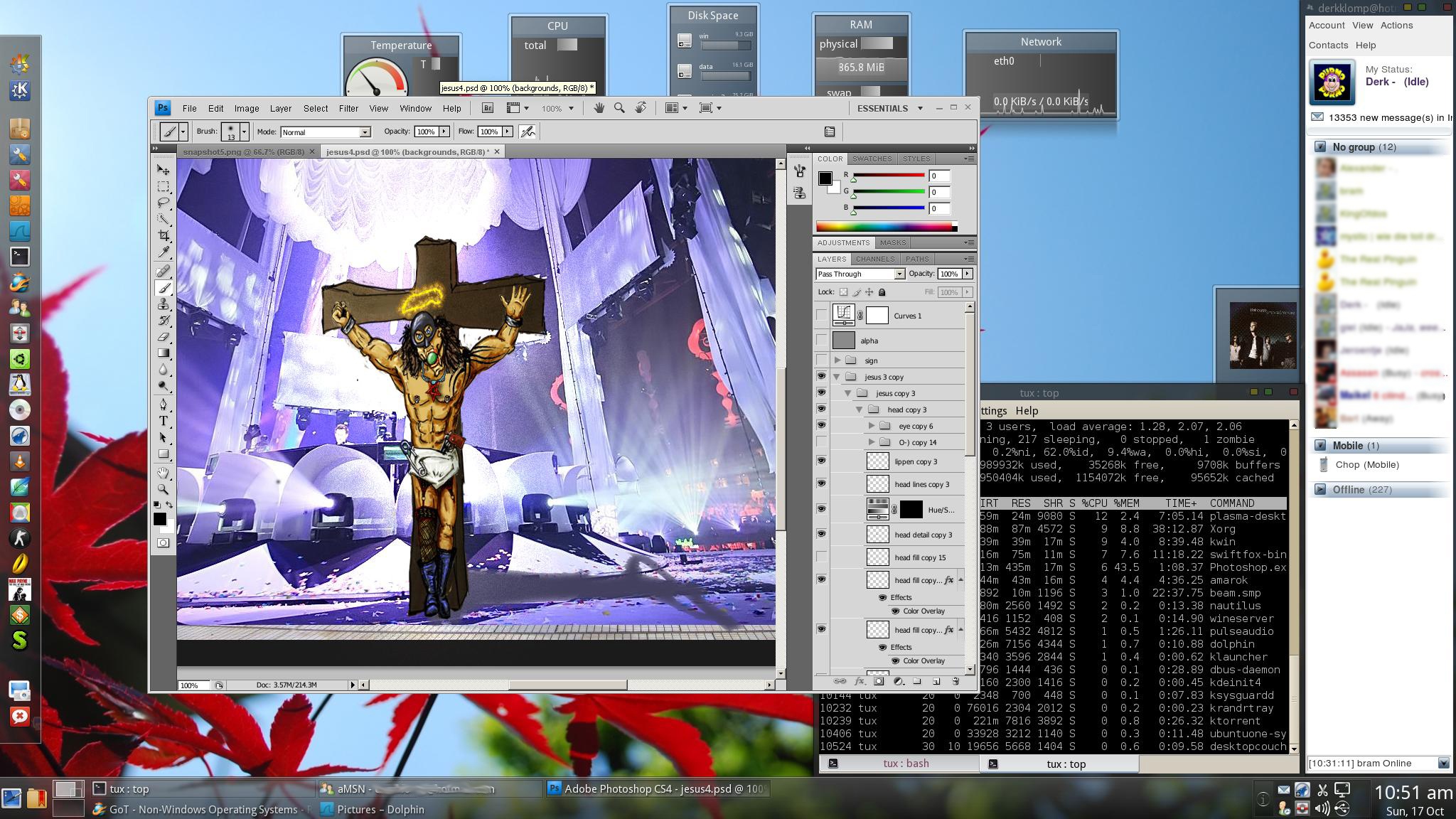Image resolution: width=1456 pixels, height=819 pixels.
Task: Expand the sign layer group
Action: coord(837,360)
